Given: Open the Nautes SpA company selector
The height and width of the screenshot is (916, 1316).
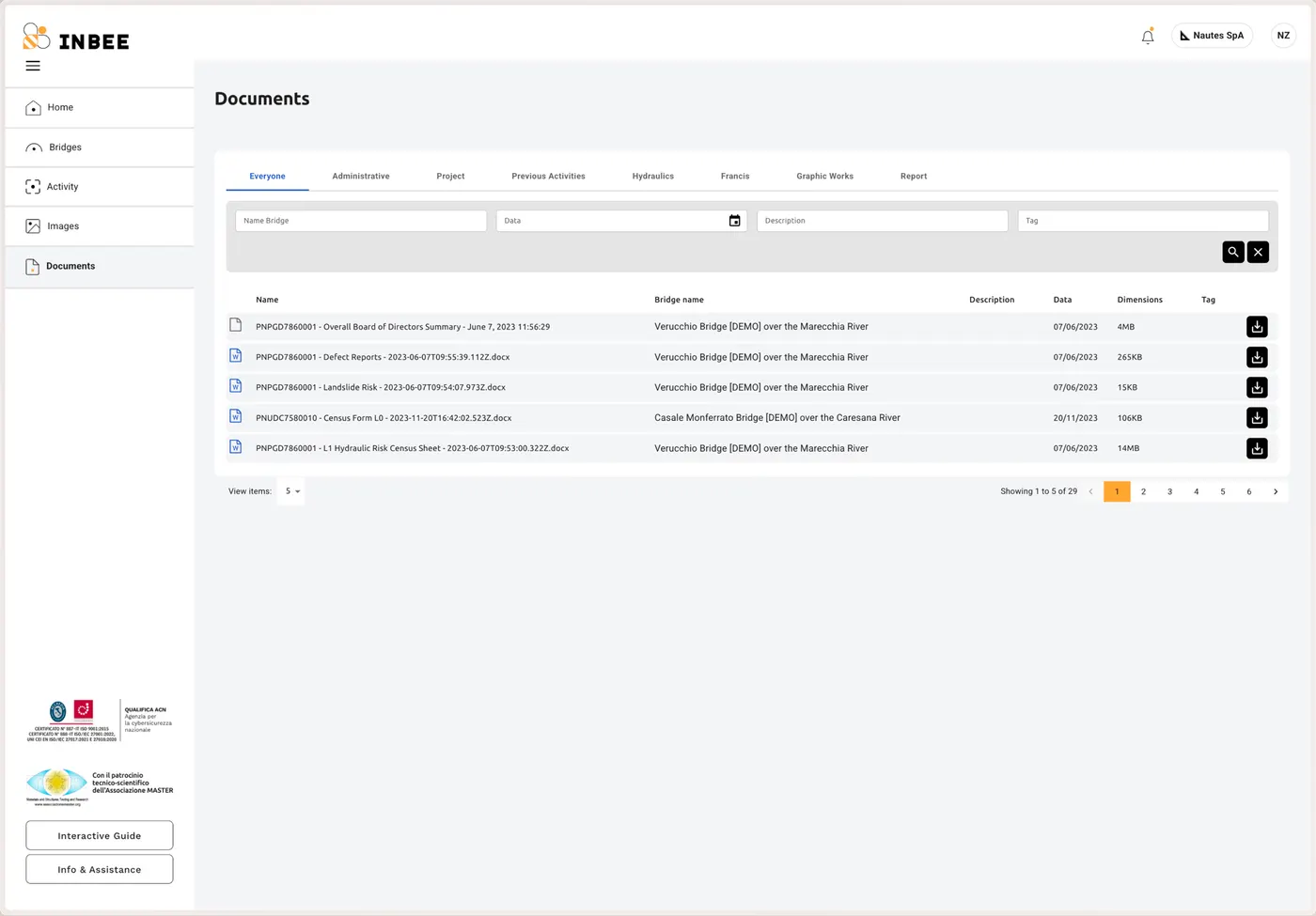Looking at the screenshot, I should coord(1213,36).
